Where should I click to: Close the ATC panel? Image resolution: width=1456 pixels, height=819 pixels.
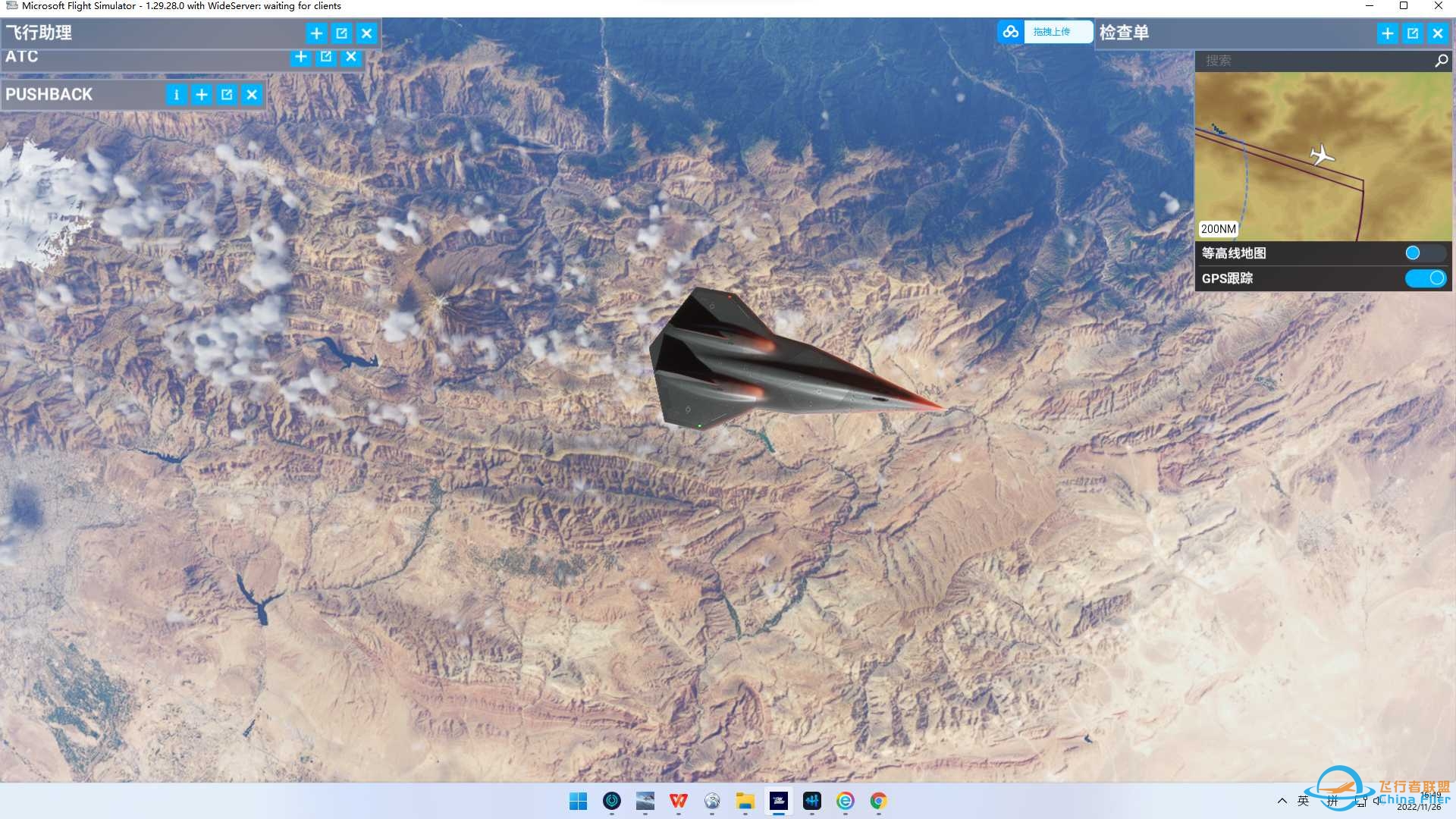coord(351,57)
